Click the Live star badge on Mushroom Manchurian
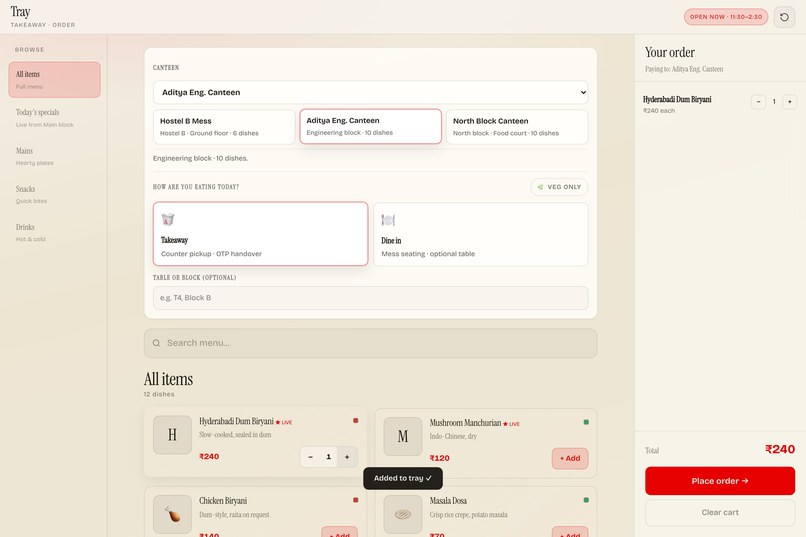 (x=511, y=424)
